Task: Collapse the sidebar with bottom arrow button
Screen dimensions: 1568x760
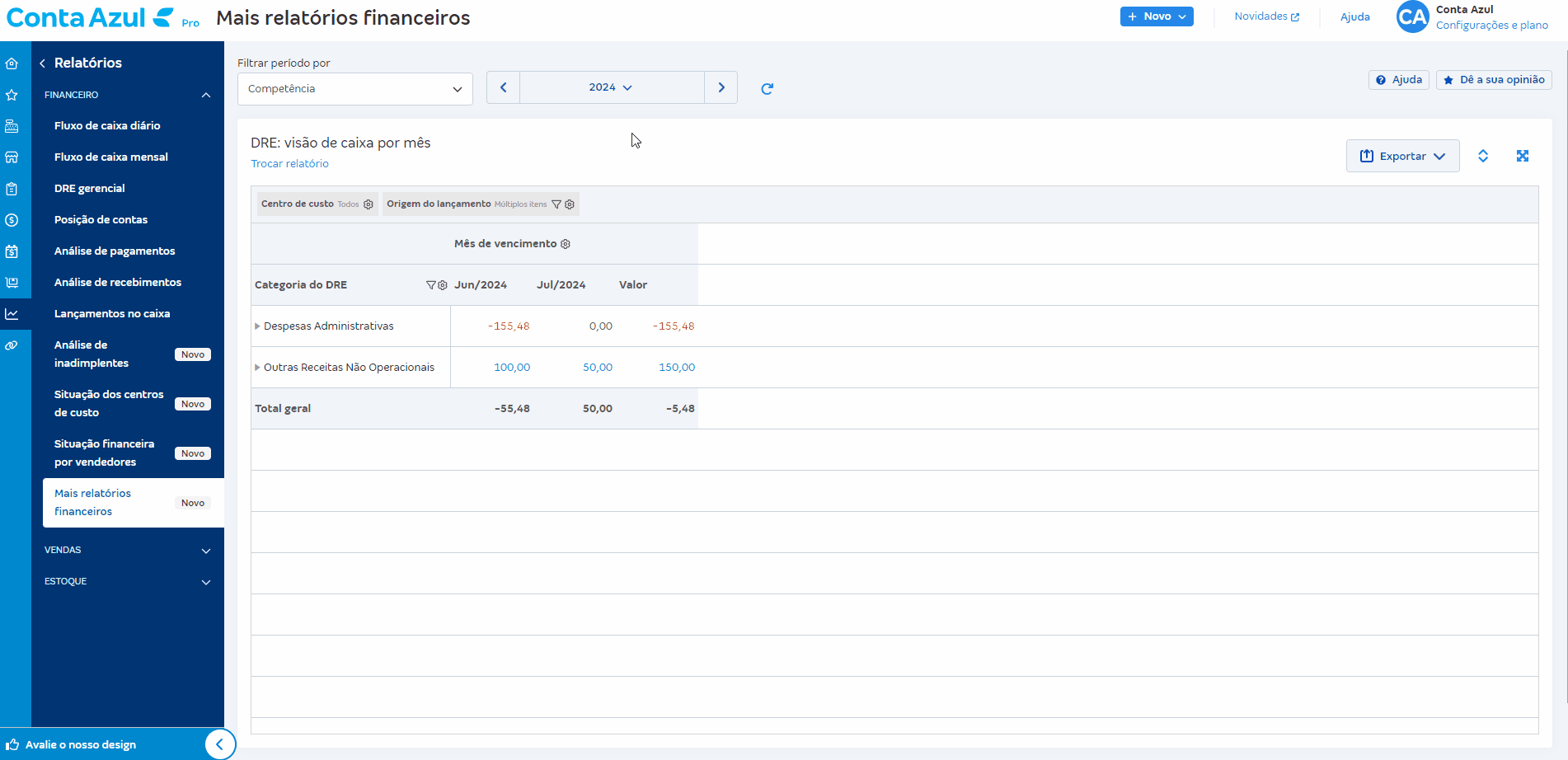Action: [219, 744]
